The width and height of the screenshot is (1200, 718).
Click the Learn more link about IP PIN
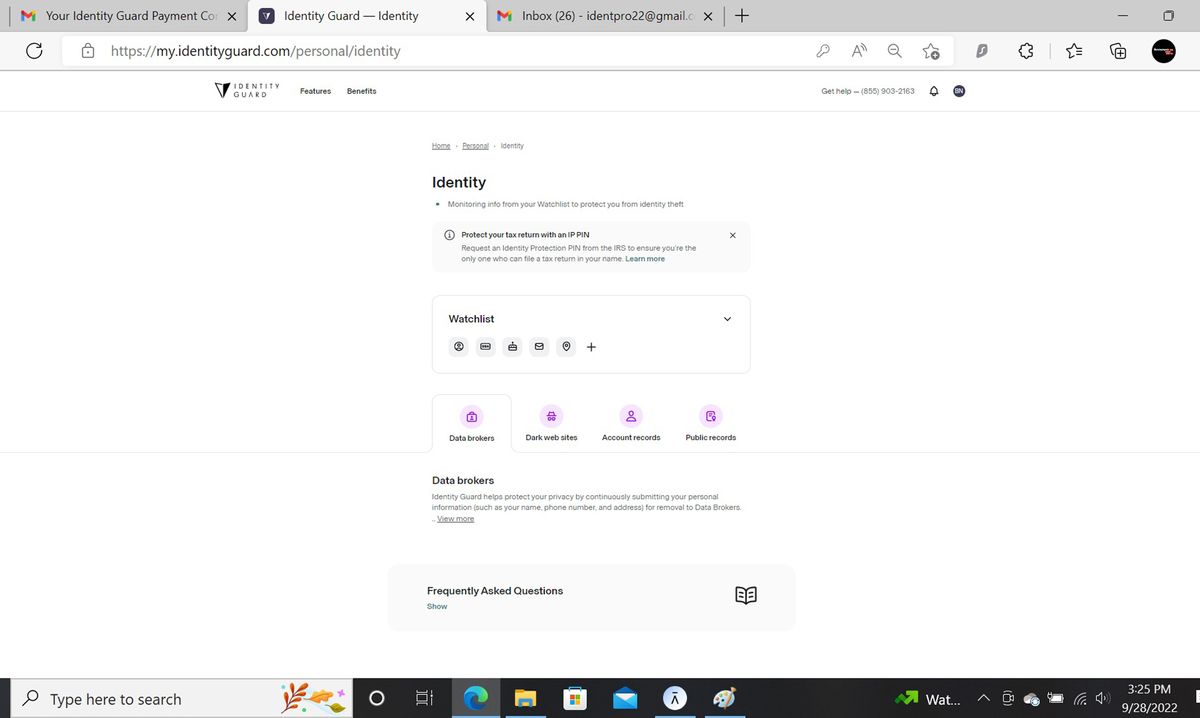[x=645, y=258]
